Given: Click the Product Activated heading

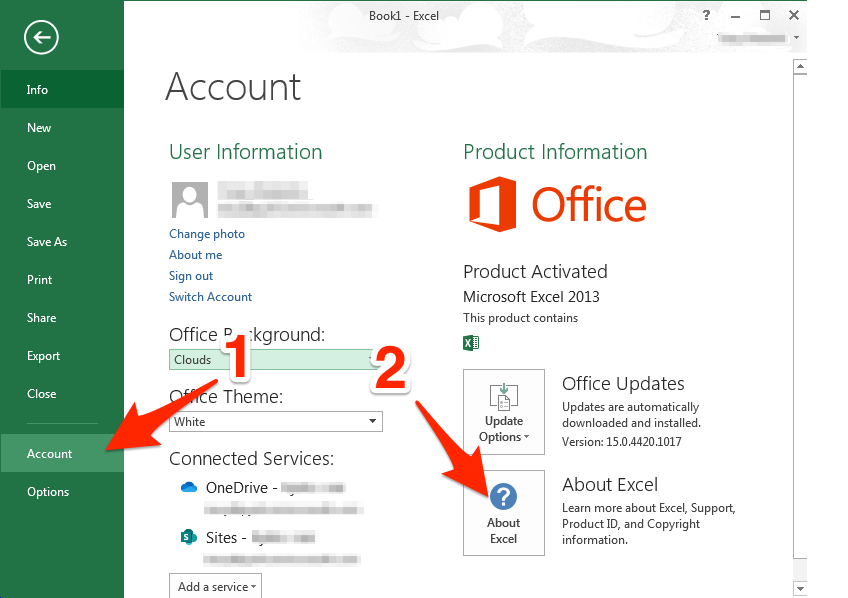Looking at the screenshot, I should (535, 271).
